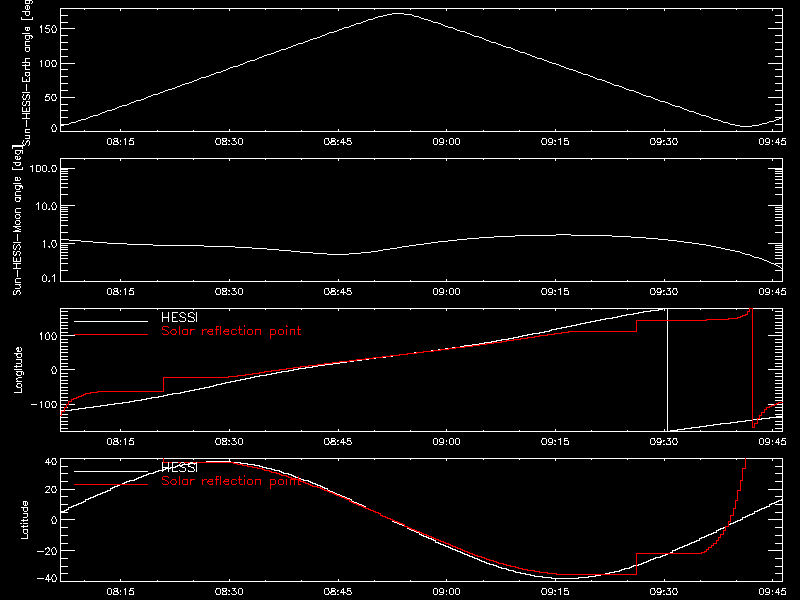Click white HESSI legend line in Longitude plot
The height and width of the screenshot is (600, 800).
pos(111,321)
